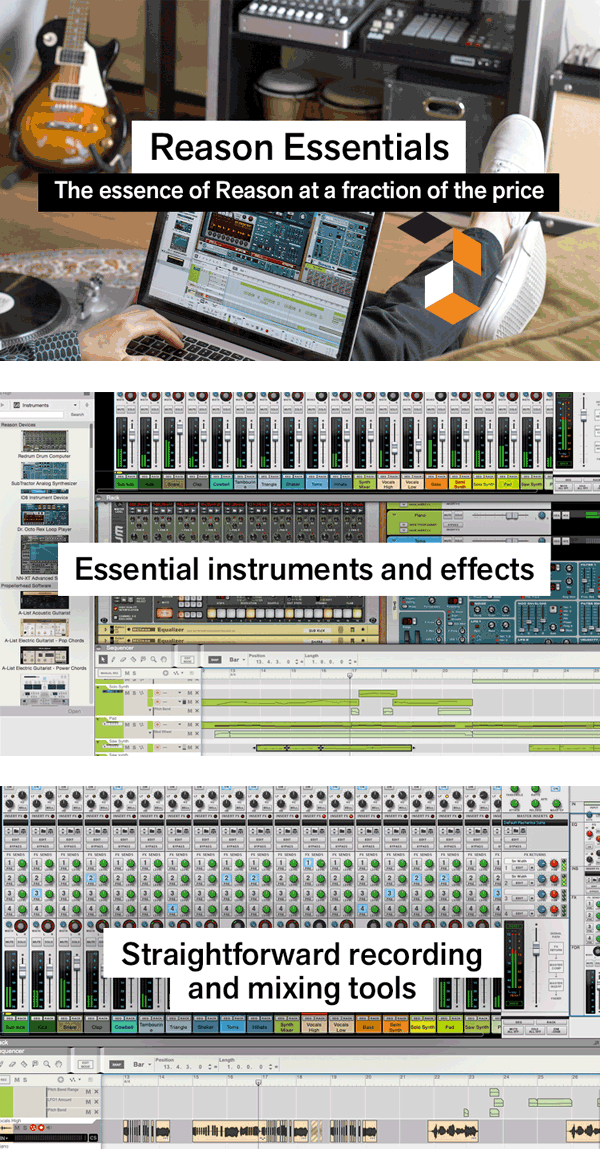
Task: Select the Vocals High channel label in upper mixer
Action: click(388, 484)
